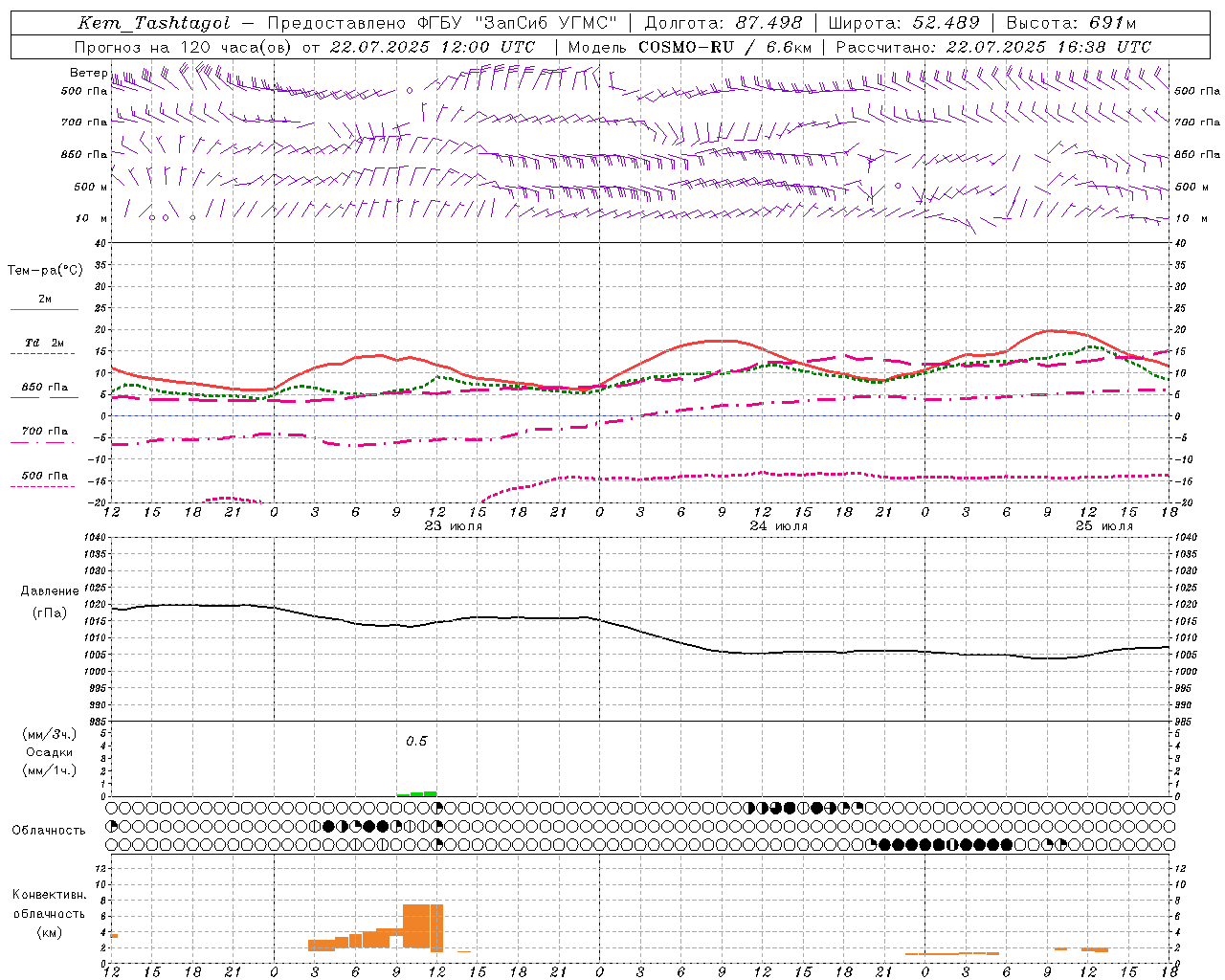Click the 'Модель COSMO-RU / 6.6км' model label
1225x980 pixels.
(690, 47)
